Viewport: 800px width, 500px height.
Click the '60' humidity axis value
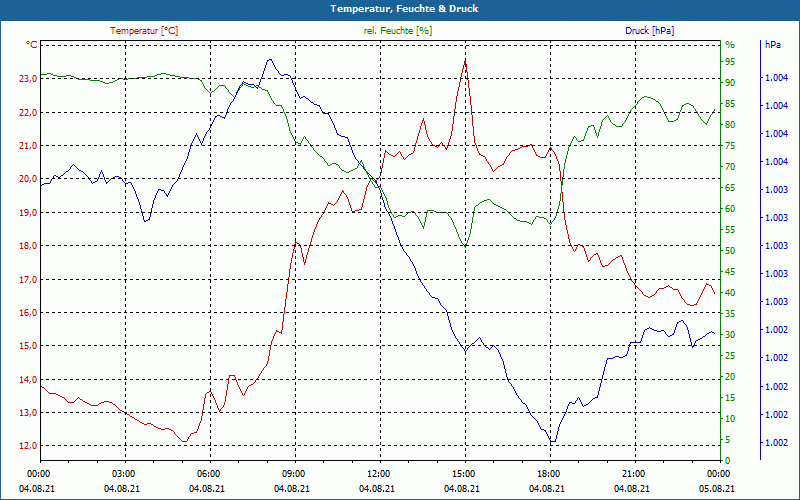point(730,209)
